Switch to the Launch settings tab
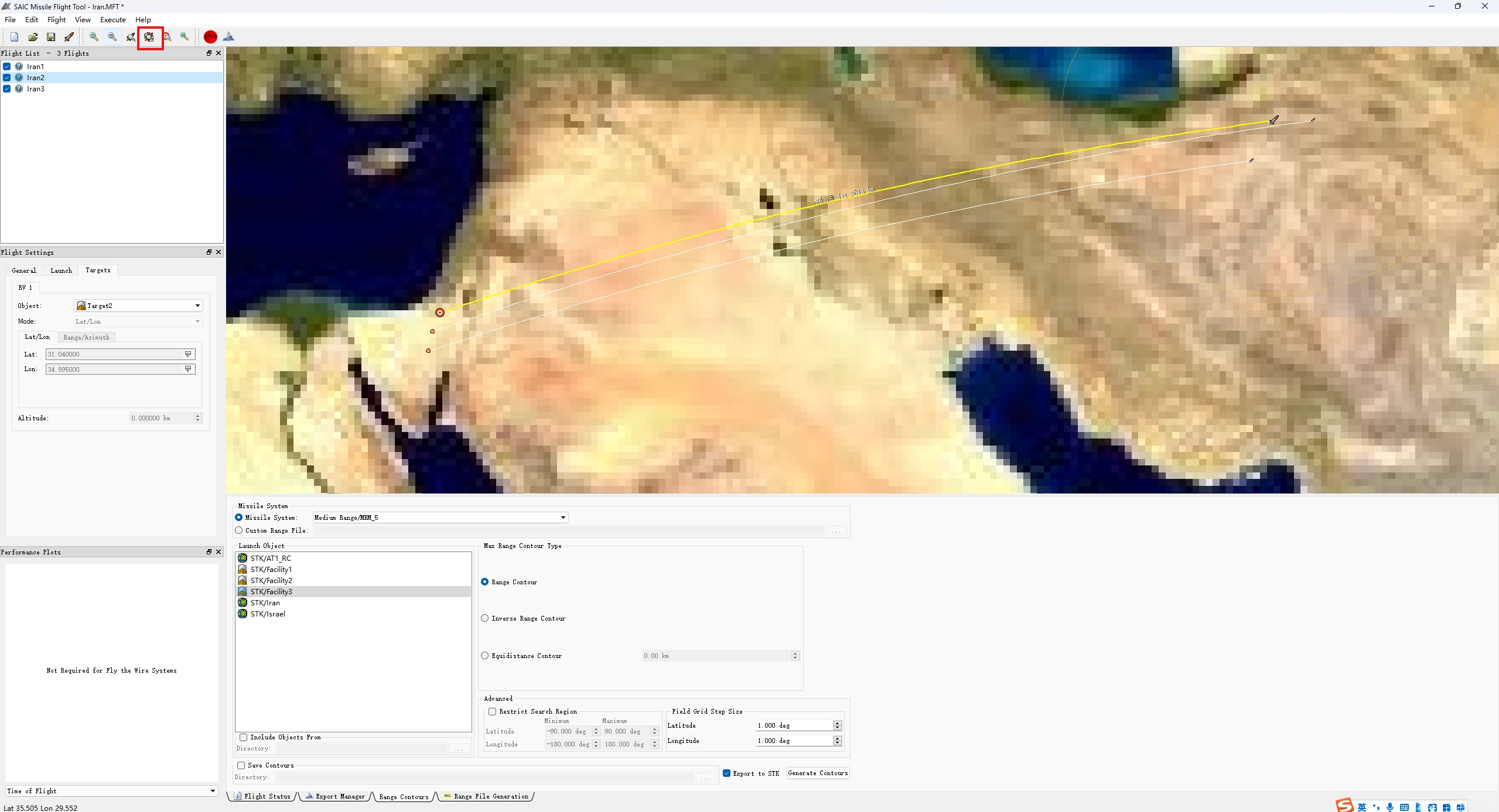This screenshot has width=1499, height=812. pyautogui.click(x=61, y=270)
